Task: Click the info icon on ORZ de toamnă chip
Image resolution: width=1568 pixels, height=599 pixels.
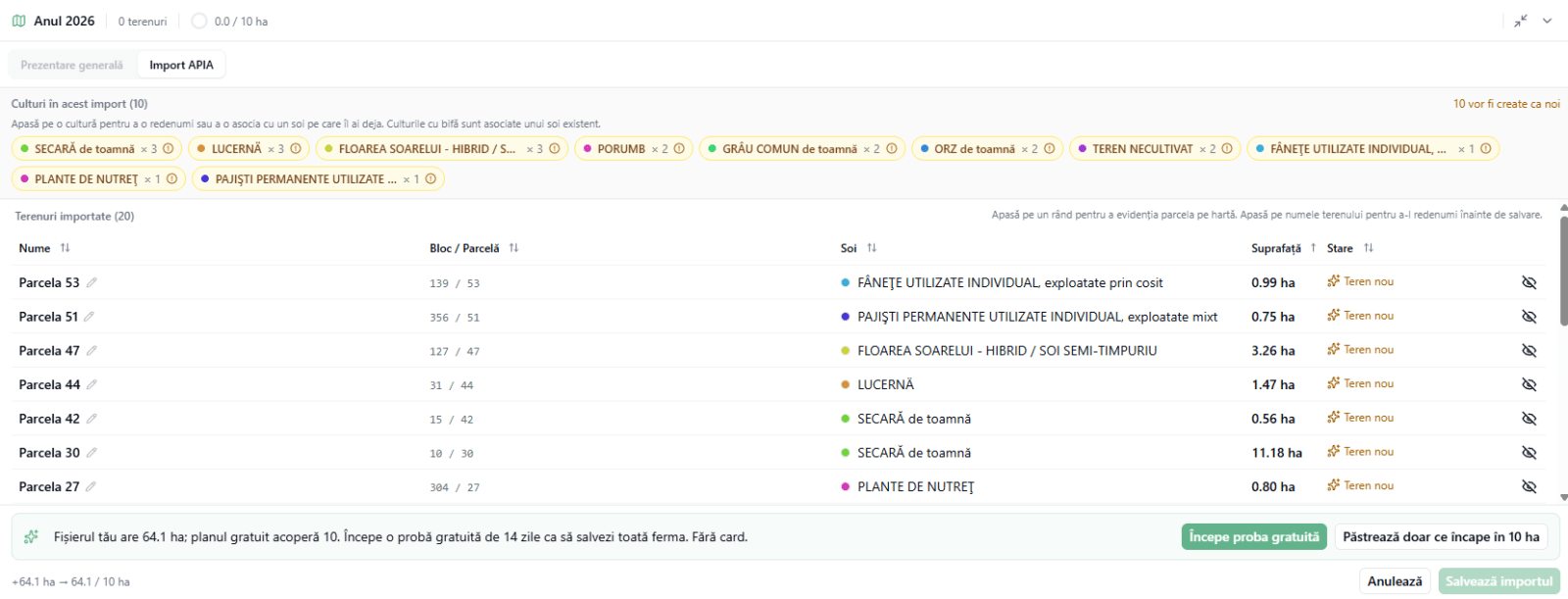Action: 1050,149
